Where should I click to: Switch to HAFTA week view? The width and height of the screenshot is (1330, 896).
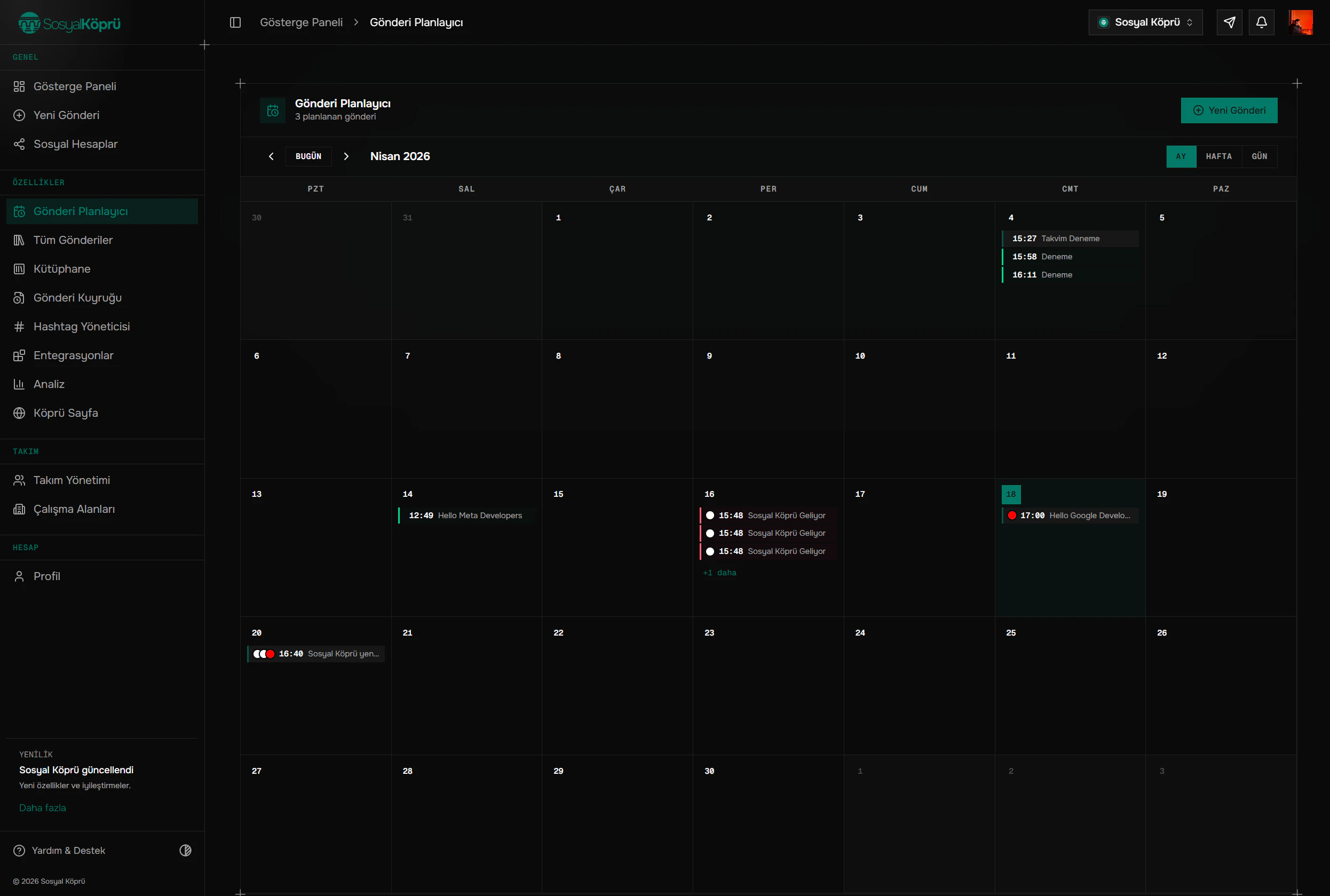tap(1218, 156)
